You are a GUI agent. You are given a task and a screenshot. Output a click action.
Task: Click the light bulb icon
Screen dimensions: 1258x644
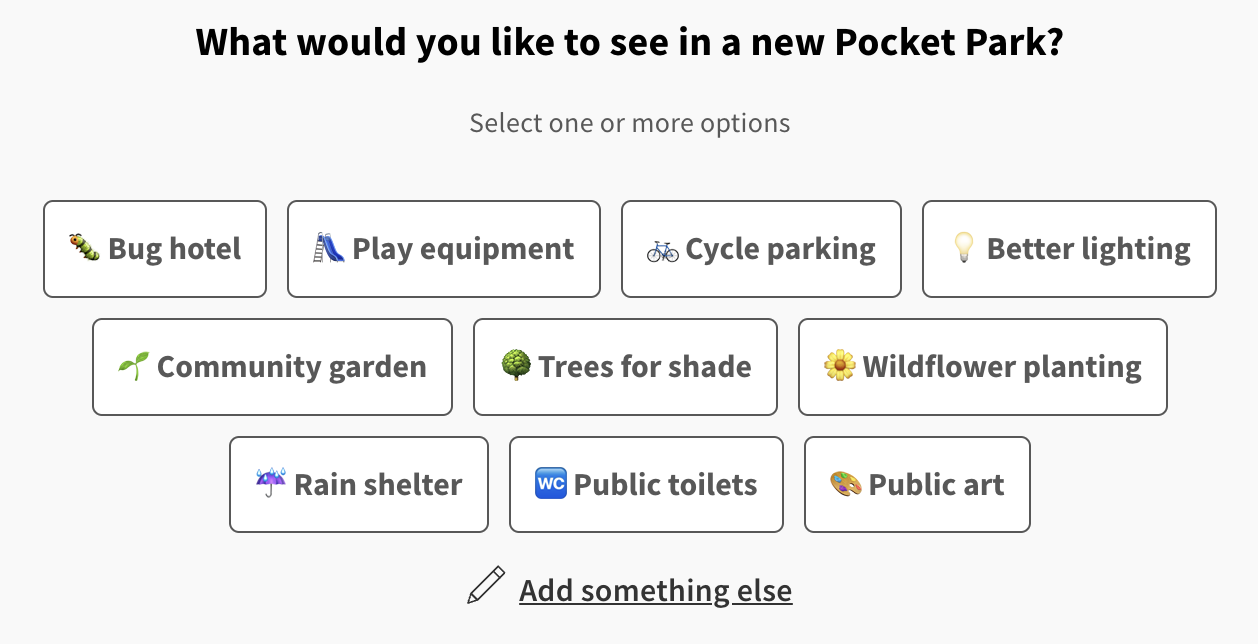point(963,248)
